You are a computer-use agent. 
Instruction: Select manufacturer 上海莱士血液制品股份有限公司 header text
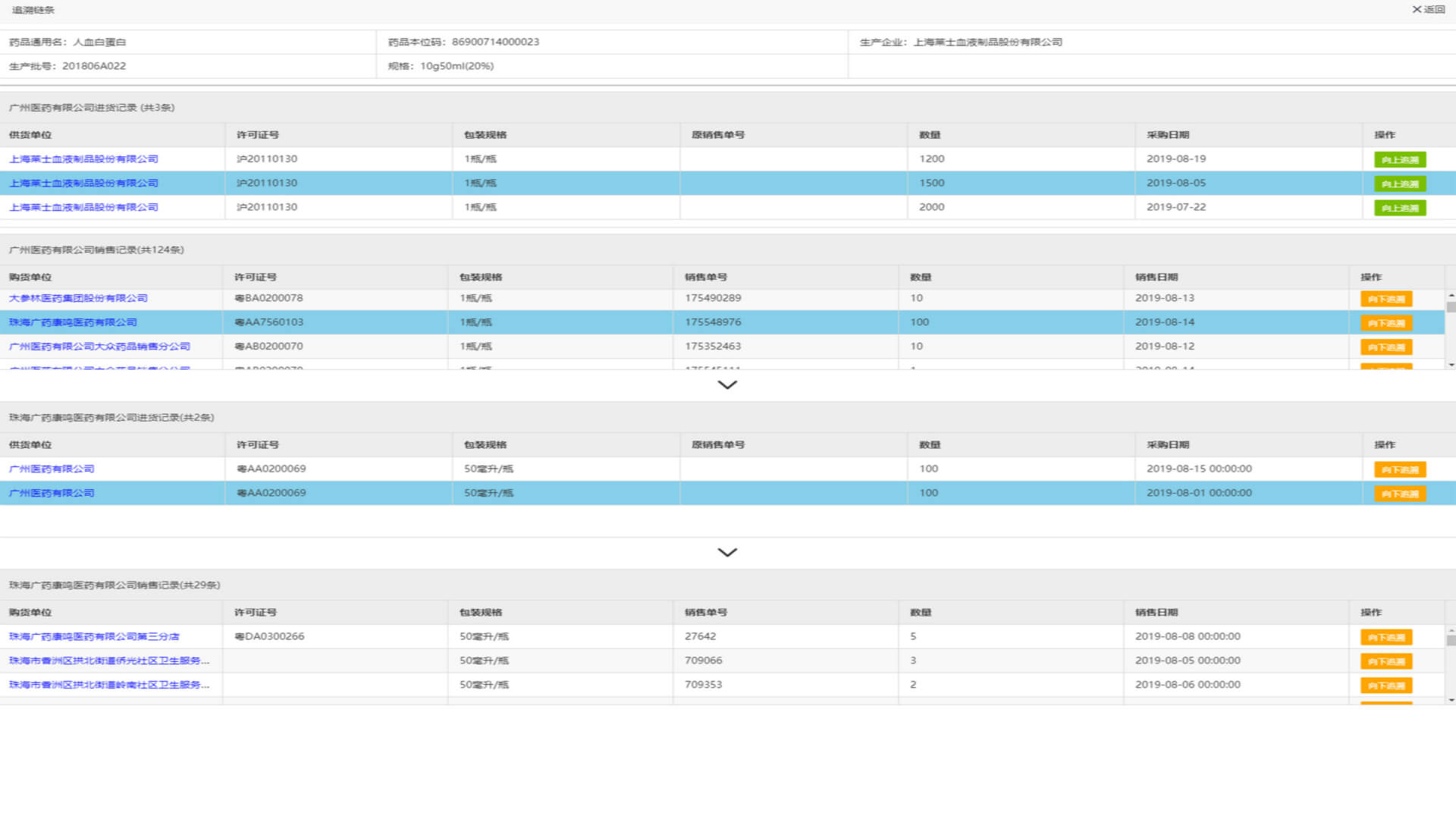coord(987,42)
